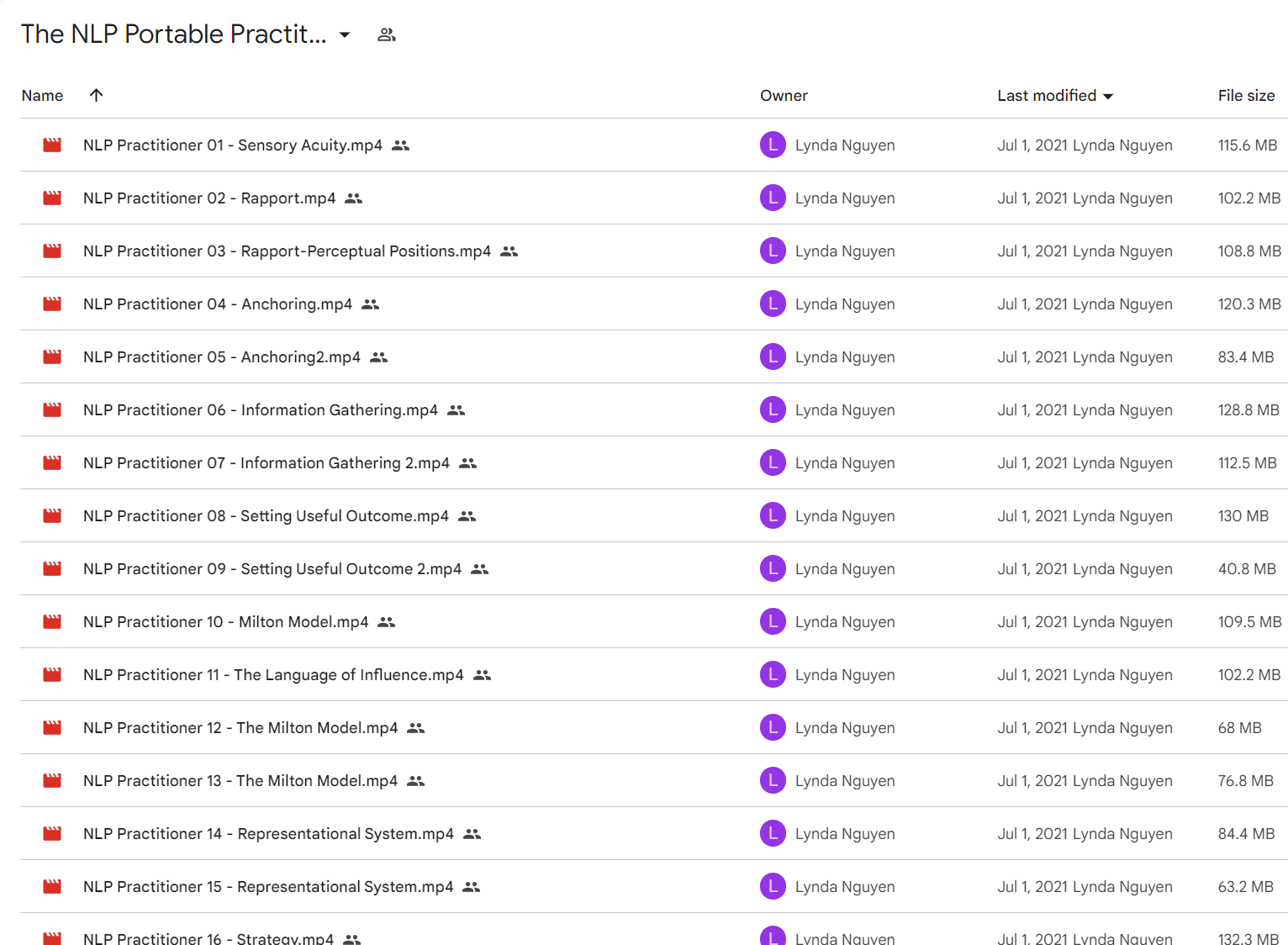Click video icon for 04 Anchoring

tap(52, 304)
